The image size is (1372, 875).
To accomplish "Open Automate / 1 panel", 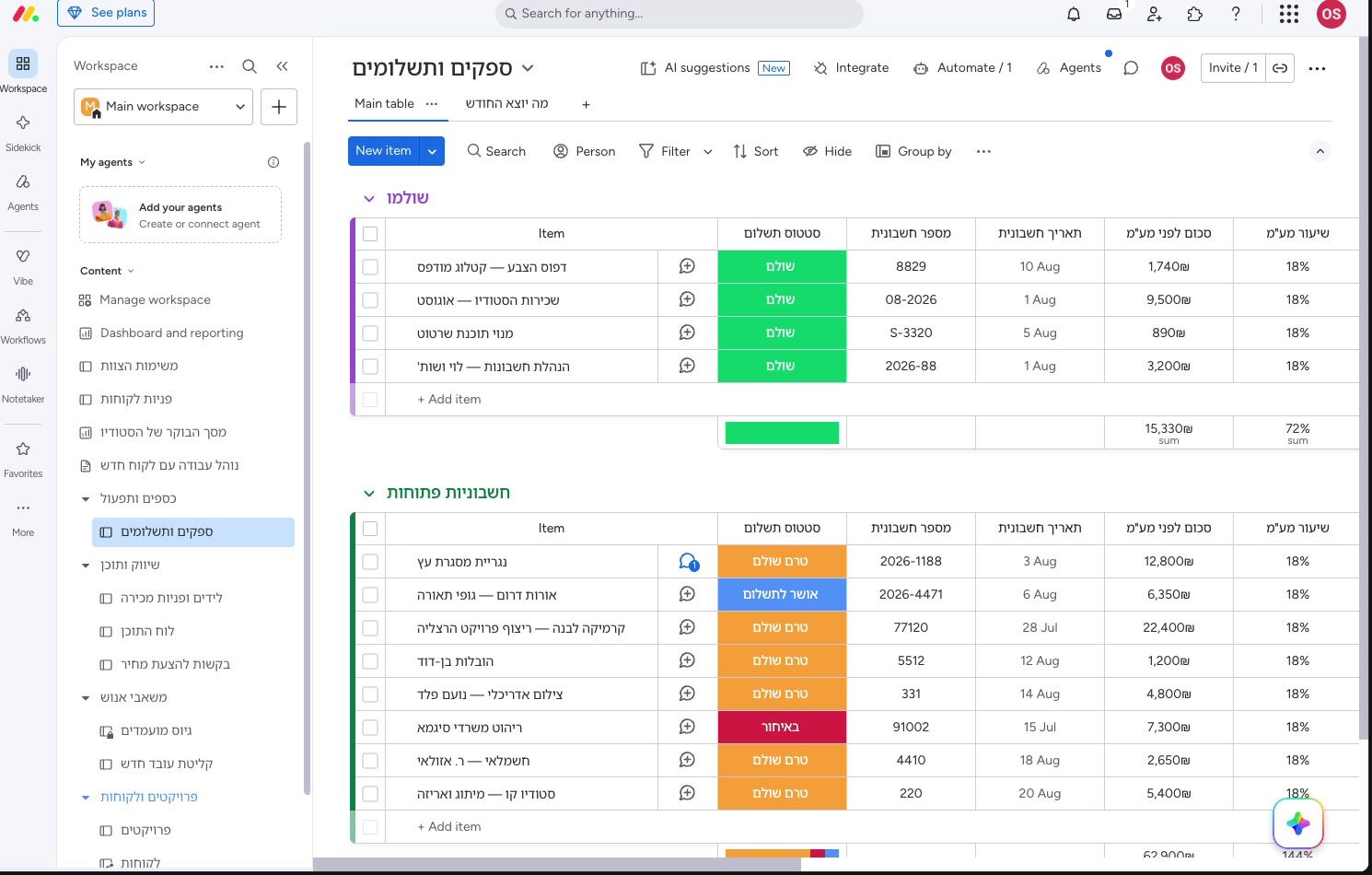I will (x=962, y=68).
